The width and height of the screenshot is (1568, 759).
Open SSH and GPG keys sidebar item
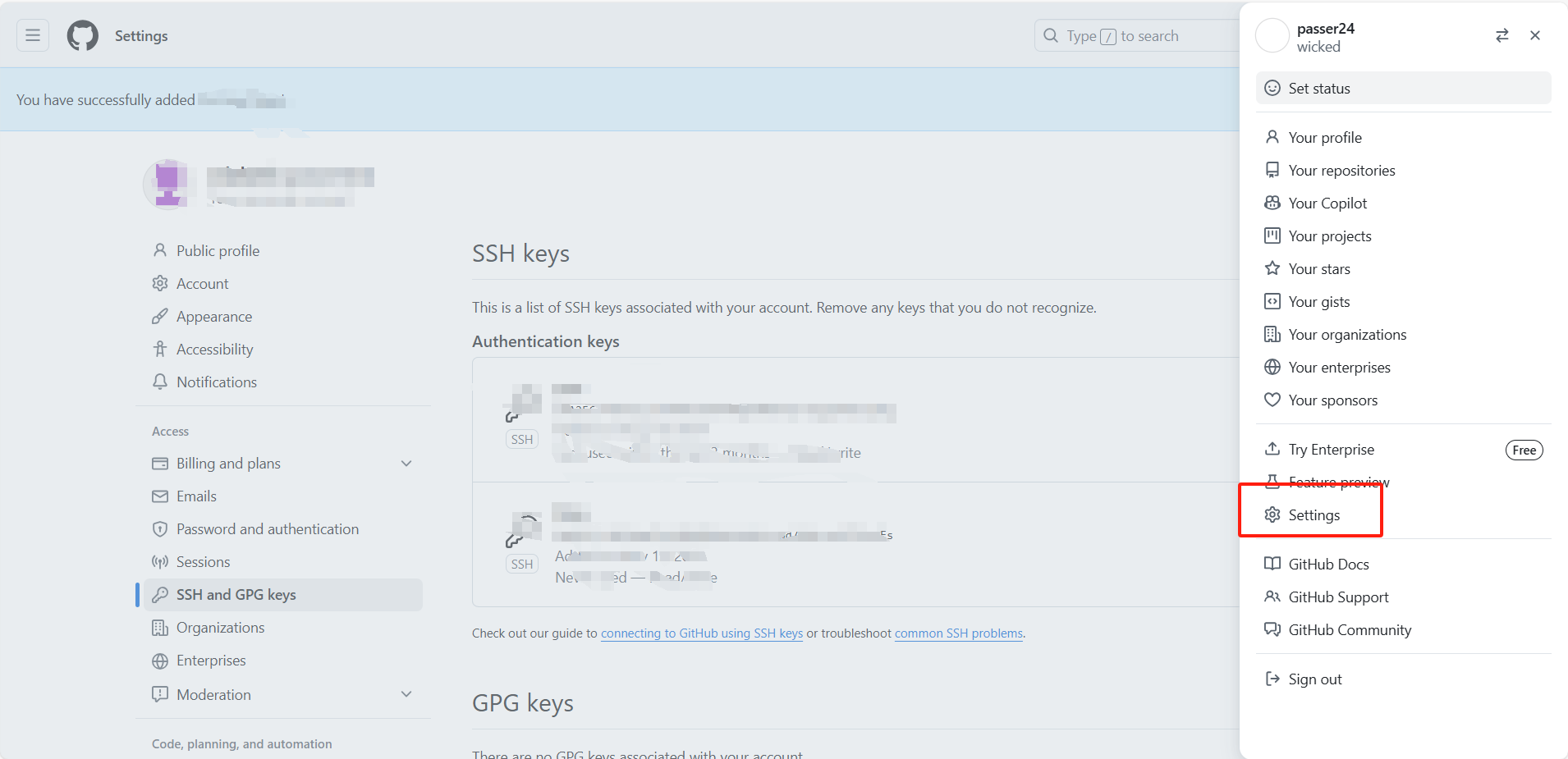click(x=236, y=595)
